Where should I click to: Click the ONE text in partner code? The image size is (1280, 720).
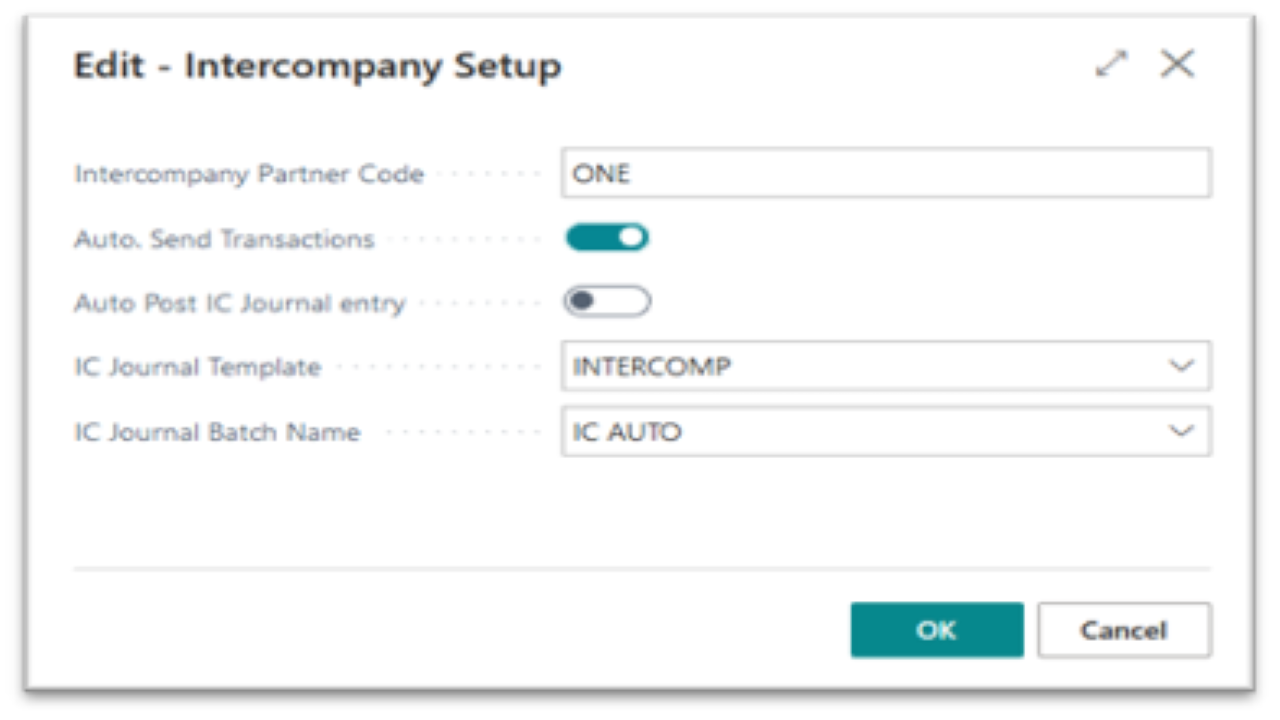[x=601, y=174]
